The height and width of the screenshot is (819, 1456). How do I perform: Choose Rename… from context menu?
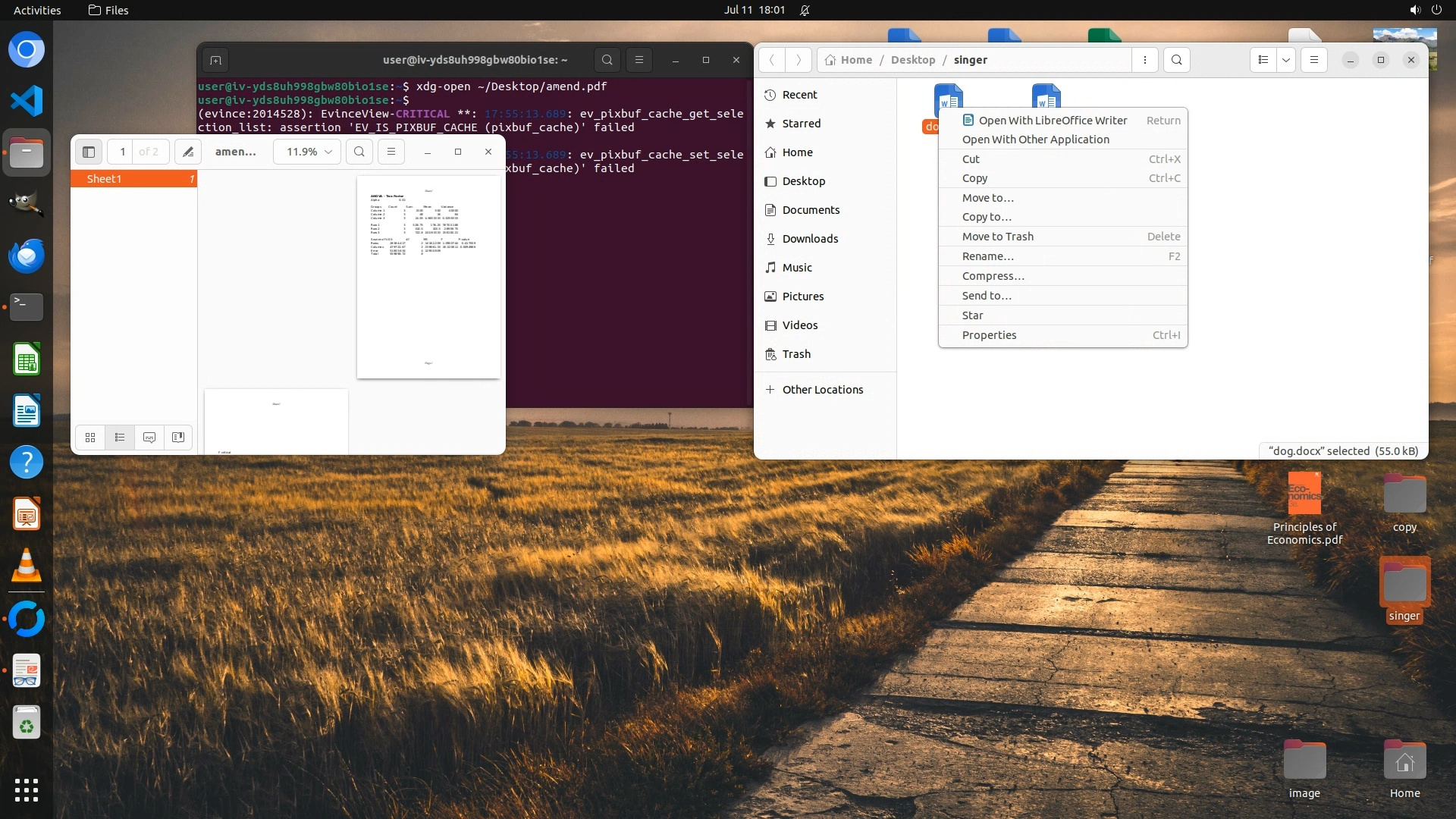click(x=987, y=256)
